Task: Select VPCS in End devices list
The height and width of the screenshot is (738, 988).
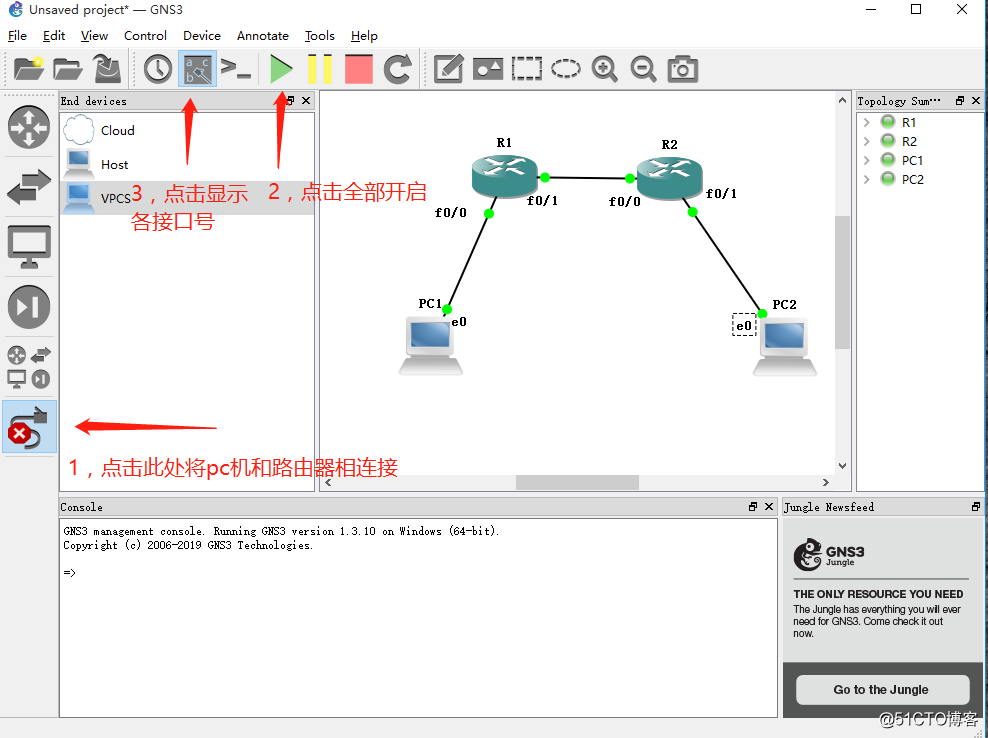Action: pyautogui.click(x=187, y=198)
